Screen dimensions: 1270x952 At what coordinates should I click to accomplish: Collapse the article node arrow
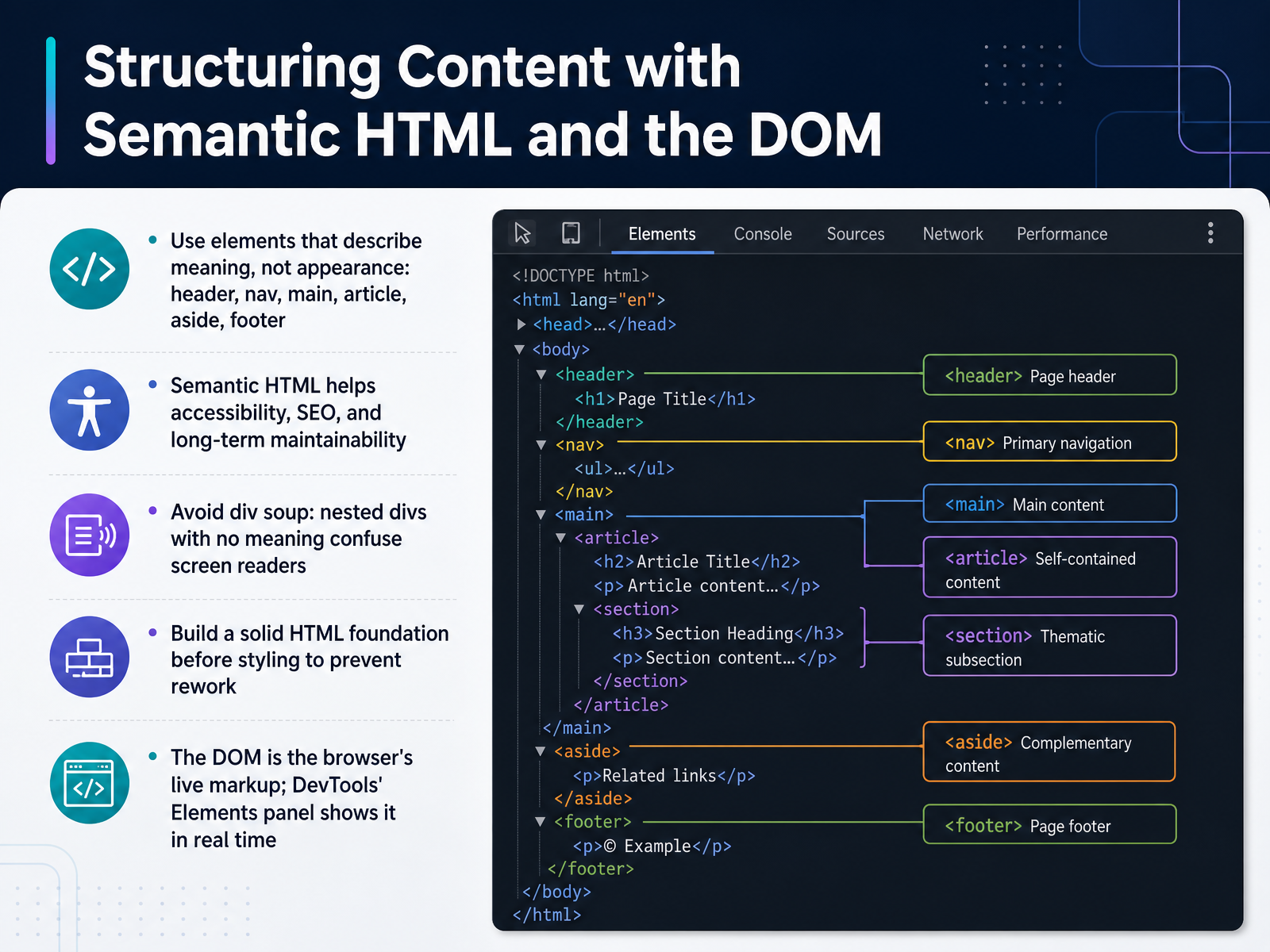(x=560, y=538)
